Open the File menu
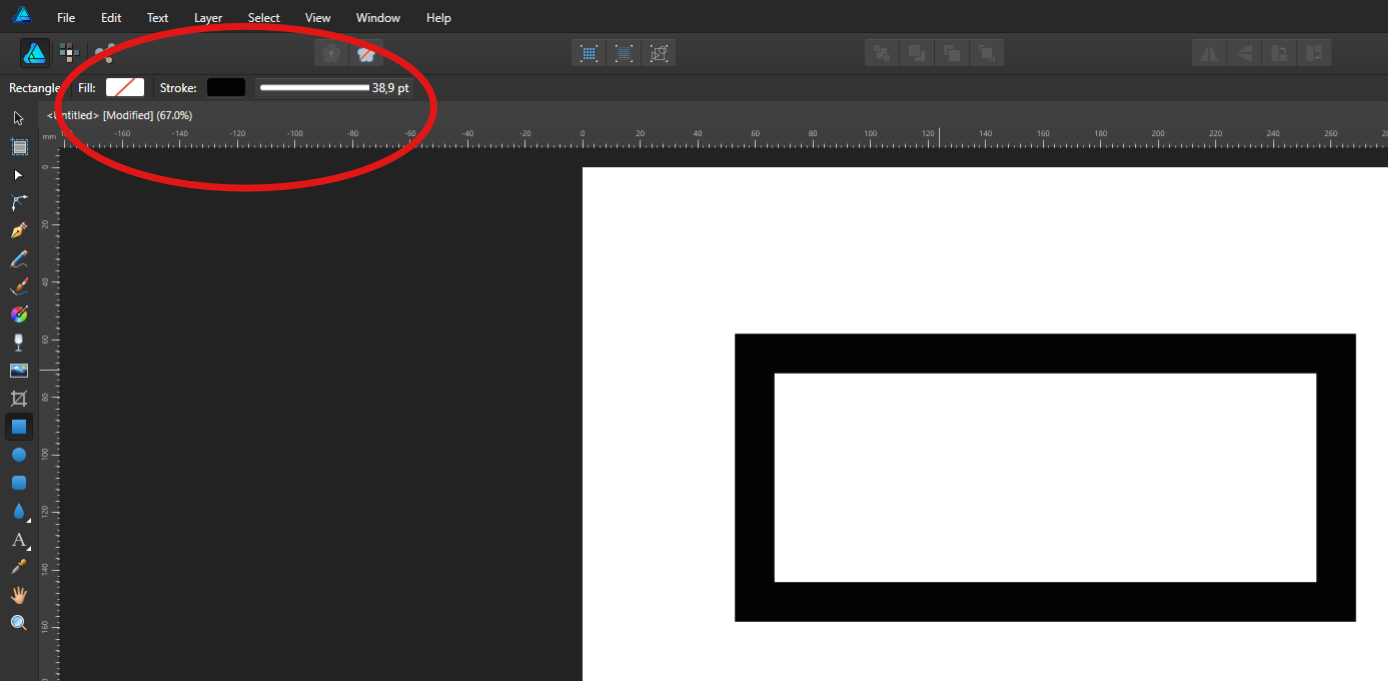Screen dimensions: 1388x681 click(x=66, y=17)
